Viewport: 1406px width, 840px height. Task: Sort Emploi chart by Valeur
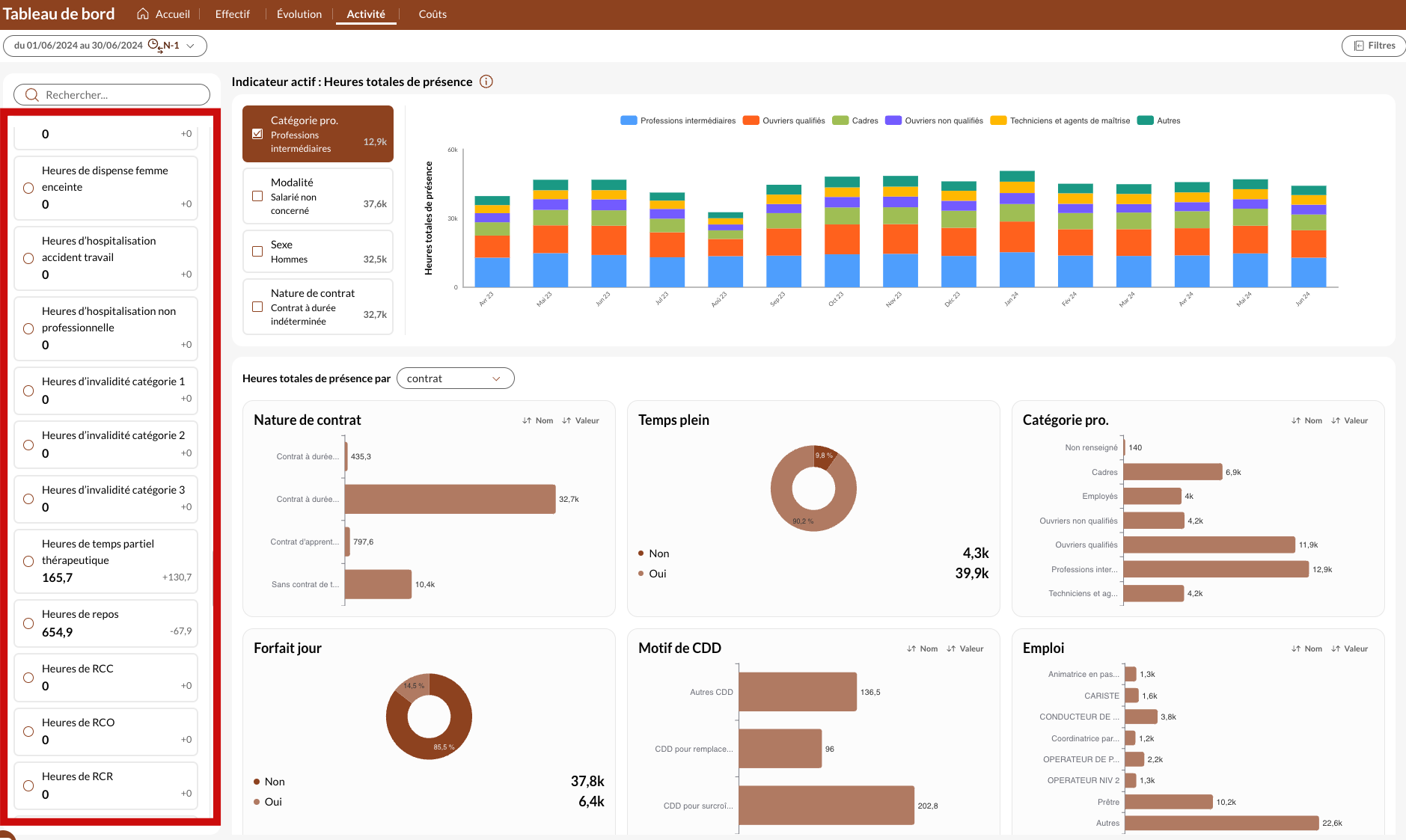1350,649
